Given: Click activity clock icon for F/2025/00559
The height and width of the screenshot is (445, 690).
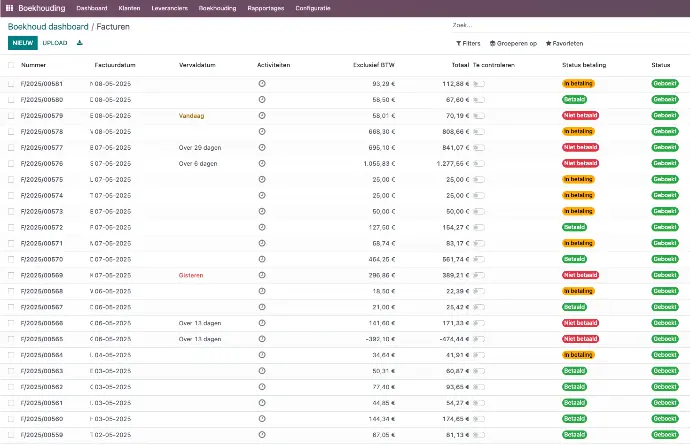Looking at the screenshot, I should (x=262, y=435).
